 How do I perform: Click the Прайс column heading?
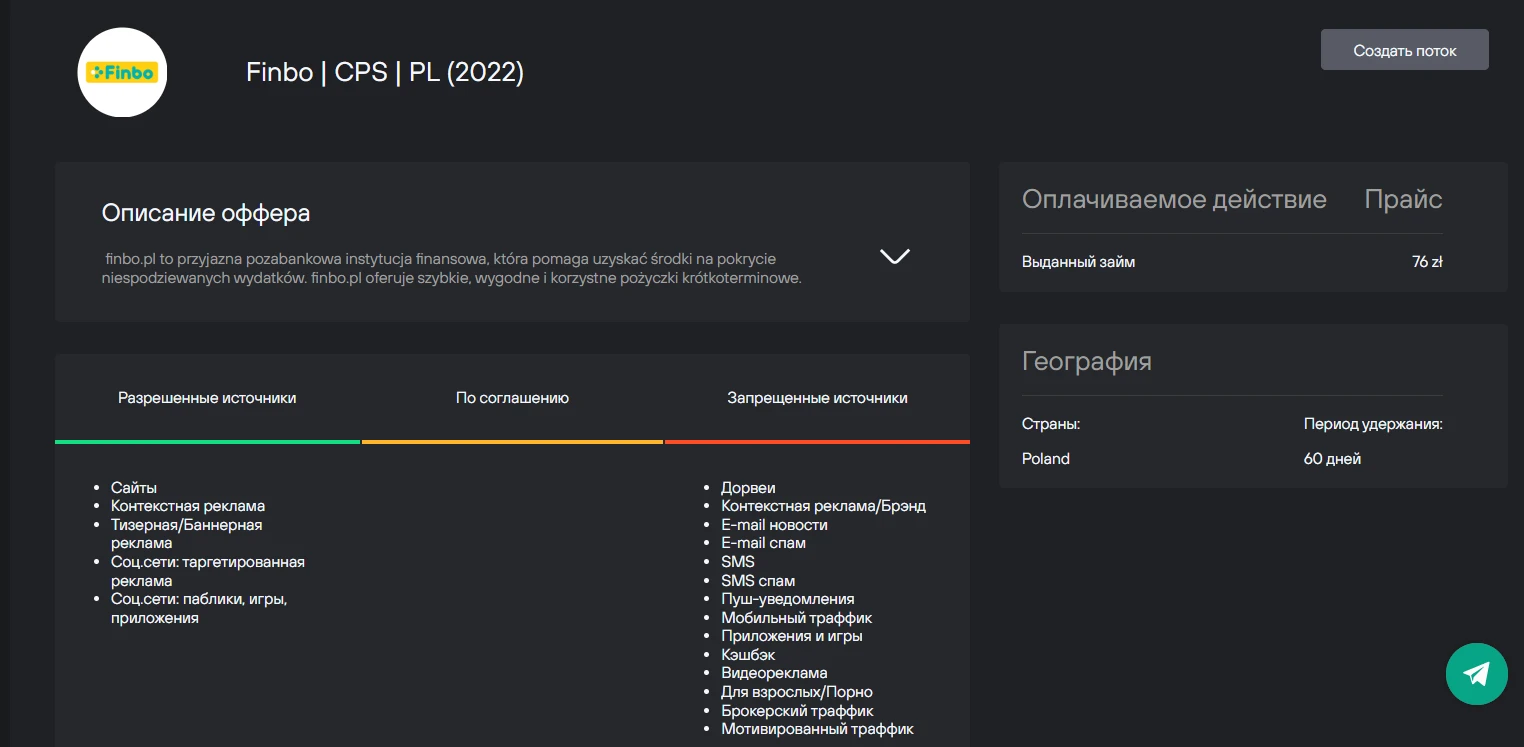click(x=1403, y=199)
